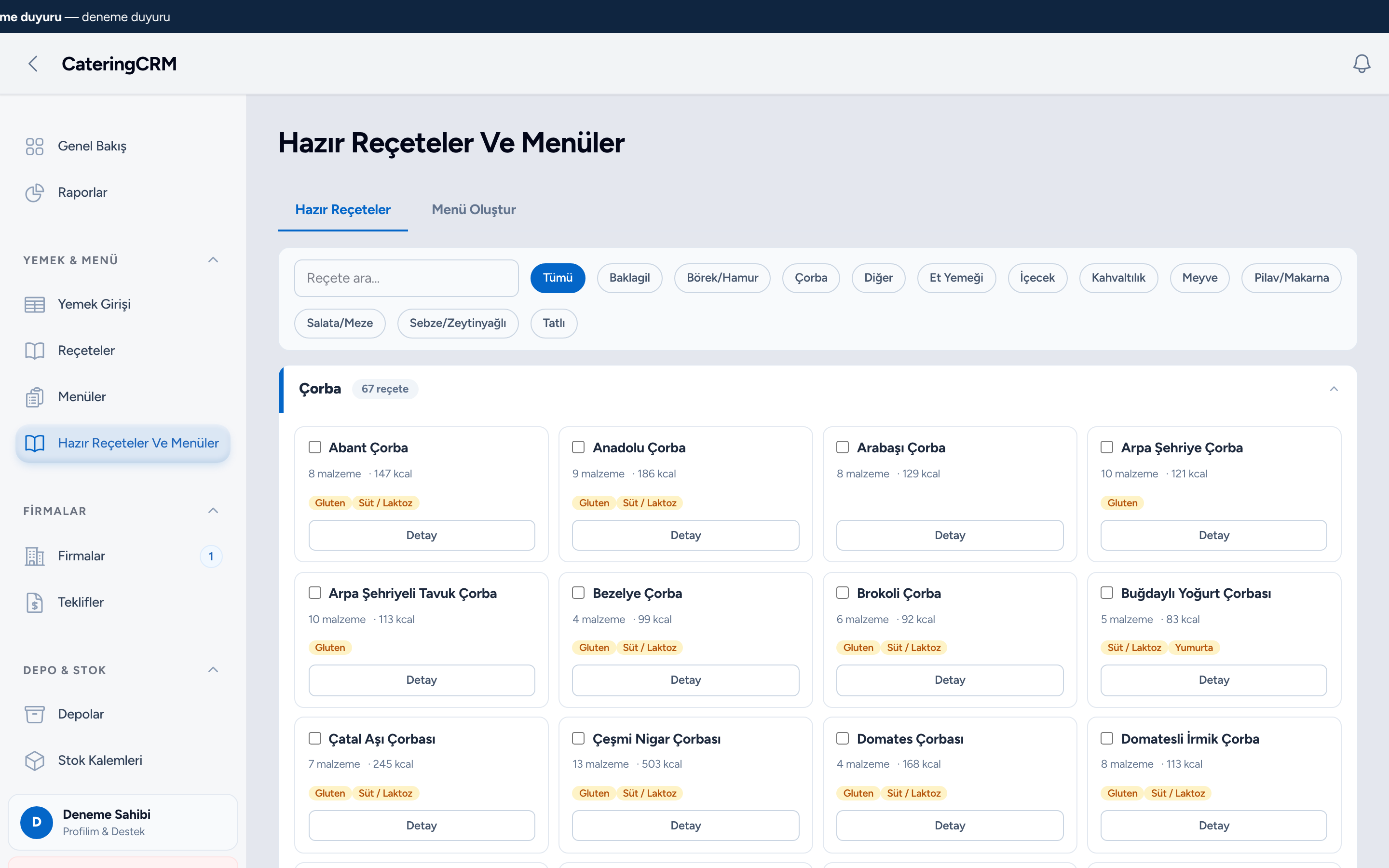Click the Depolar archive box icon

pos(34,715)
